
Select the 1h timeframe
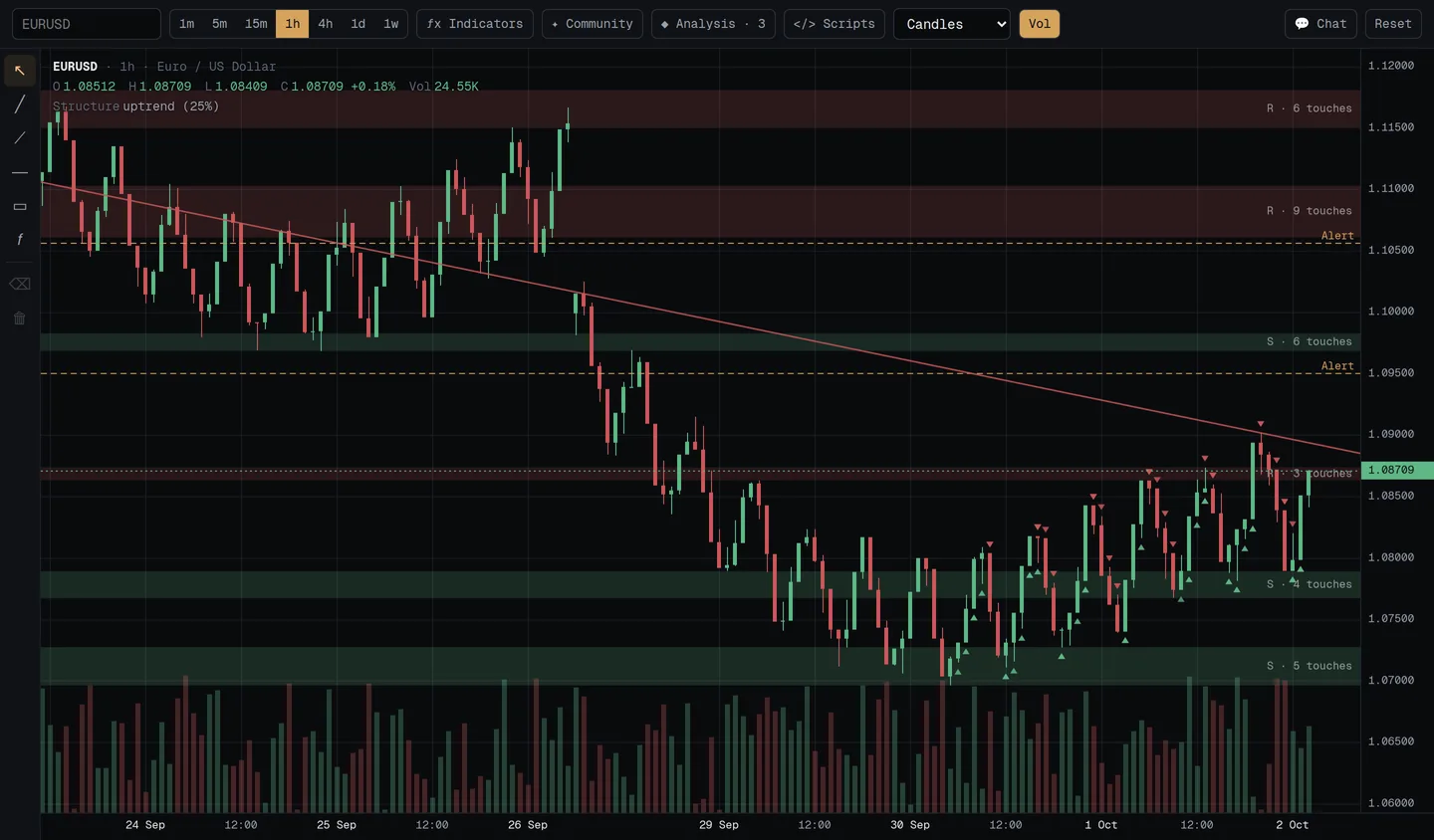coord(292,24)
